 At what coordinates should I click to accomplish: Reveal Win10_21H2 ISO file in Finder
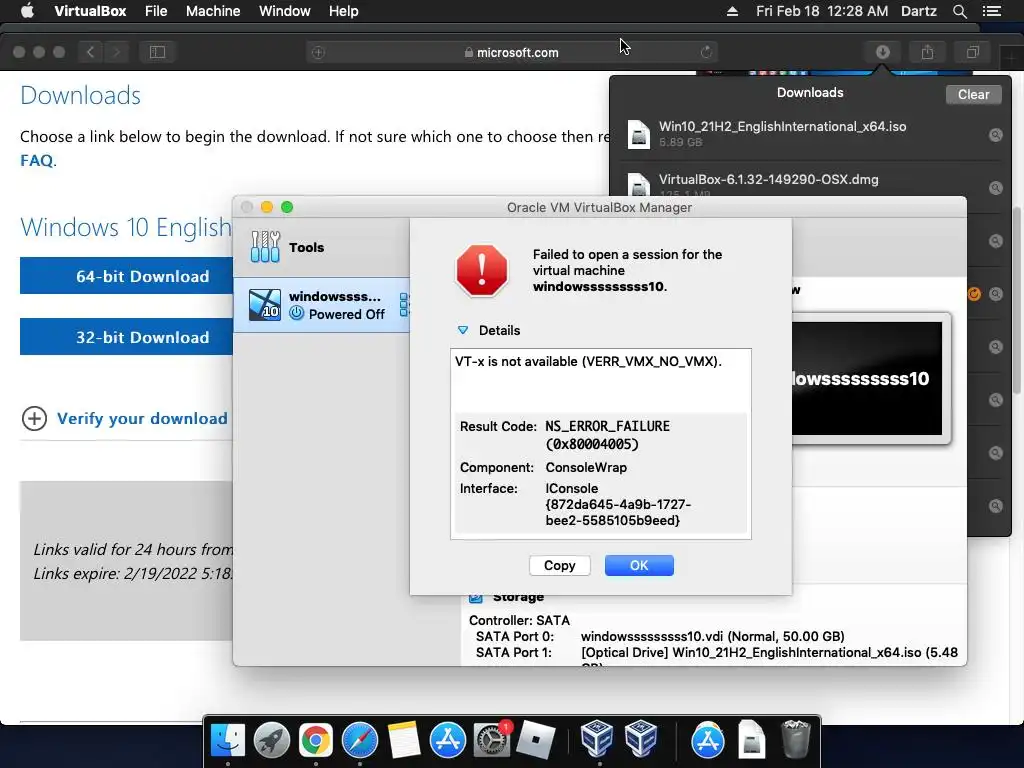[995, 135]
